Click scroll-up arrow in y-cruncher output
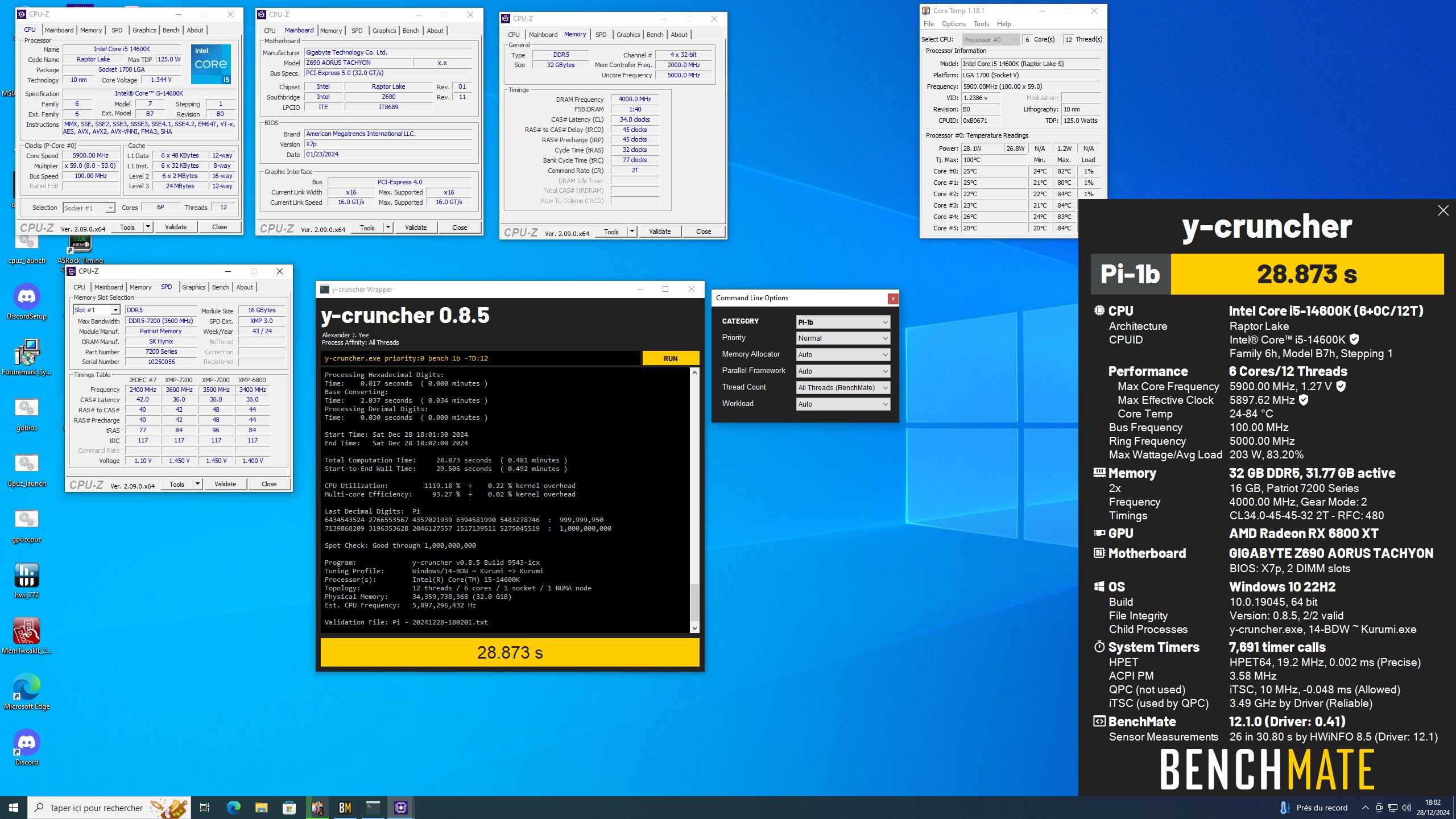 (x=694, y=373)
